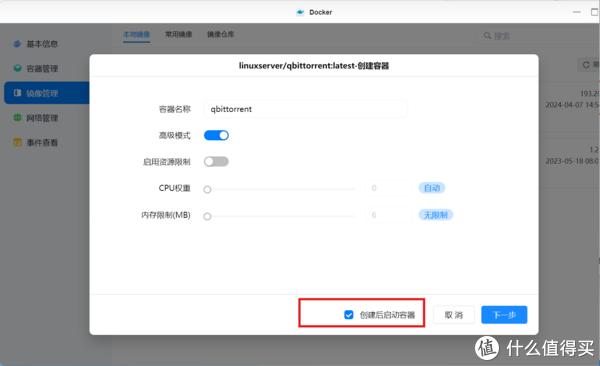Screen dimensions: 600x366
Task: Switch to the 本地镜像 tab
Action: [136, 34]
